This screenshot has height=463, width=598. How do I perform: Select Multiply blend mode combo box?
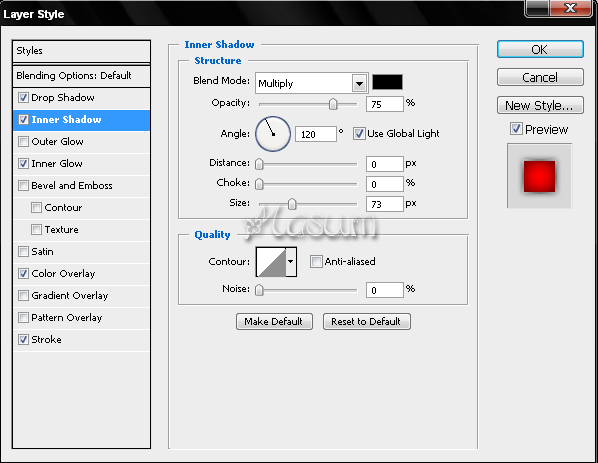[x=312, y=83]
